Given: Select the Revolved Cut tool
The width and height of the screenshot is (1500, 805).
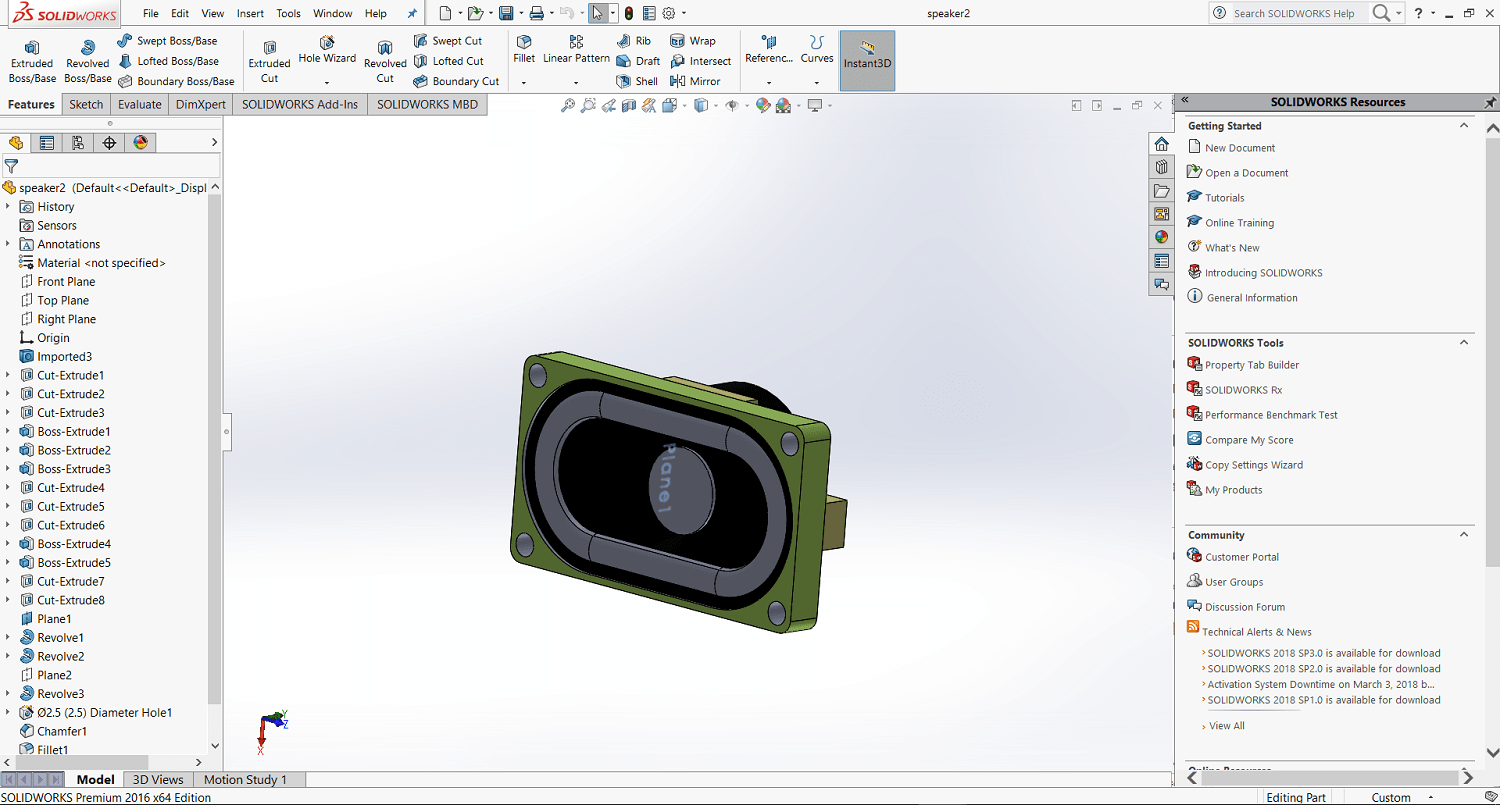Looking at the screenshot, I should (385, 62).
